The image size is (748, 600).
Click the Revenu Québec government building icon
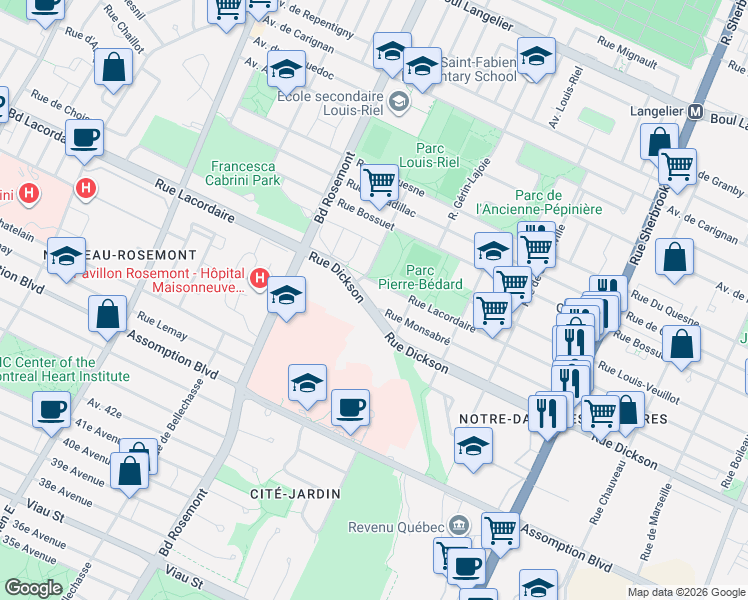click(x=460, y=526)
